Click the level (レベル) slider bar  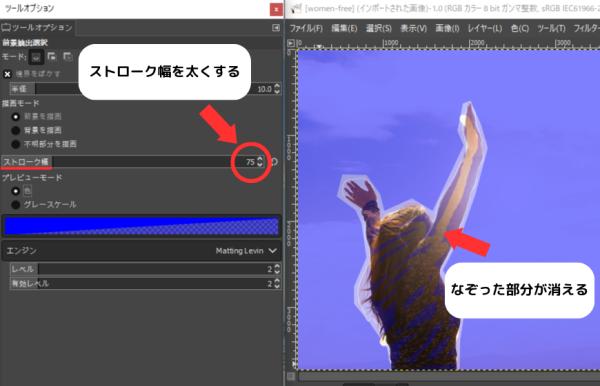pos(145,269)
